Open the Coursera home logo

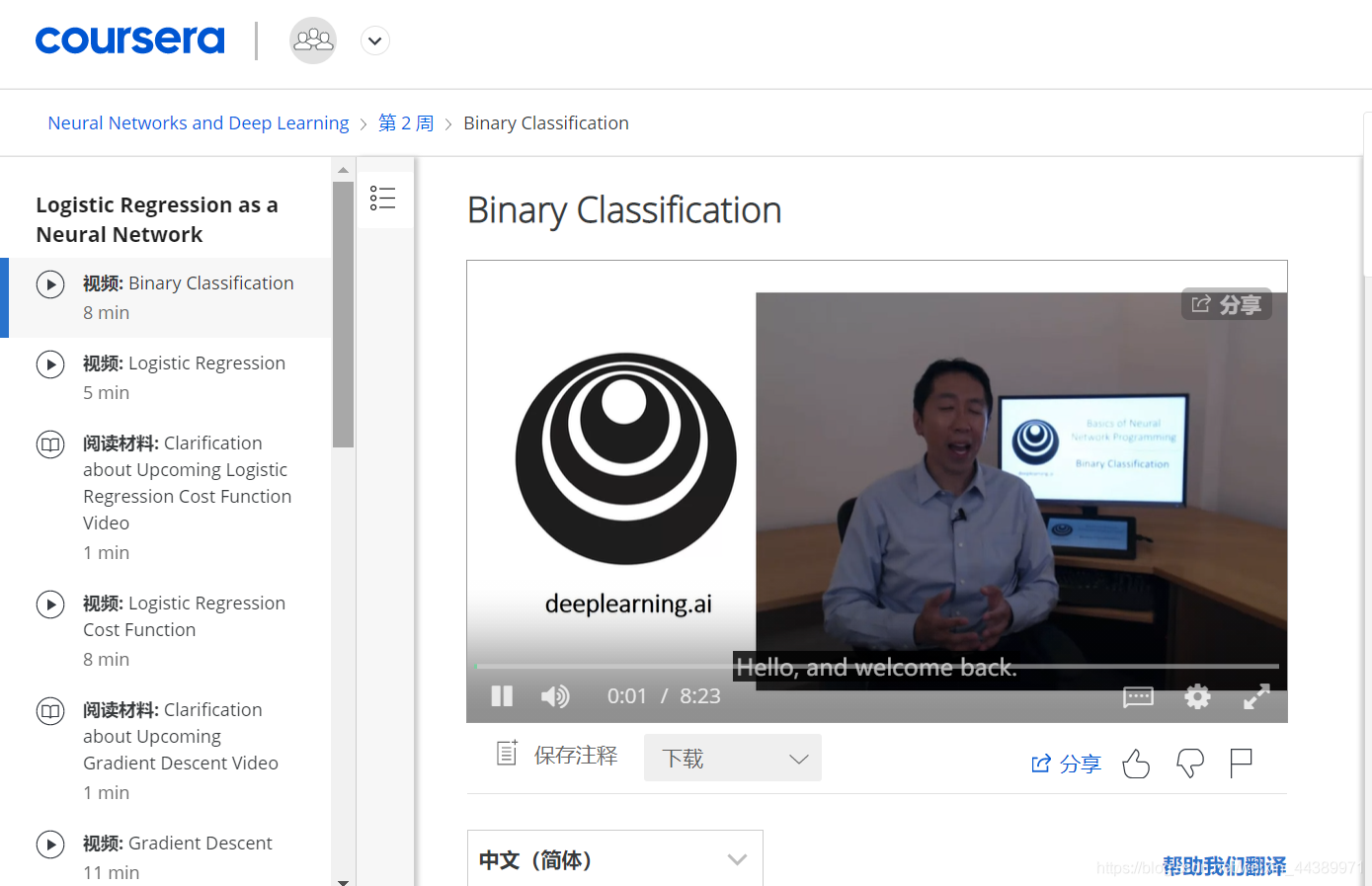pyautogui.click(x=130, y=40)
